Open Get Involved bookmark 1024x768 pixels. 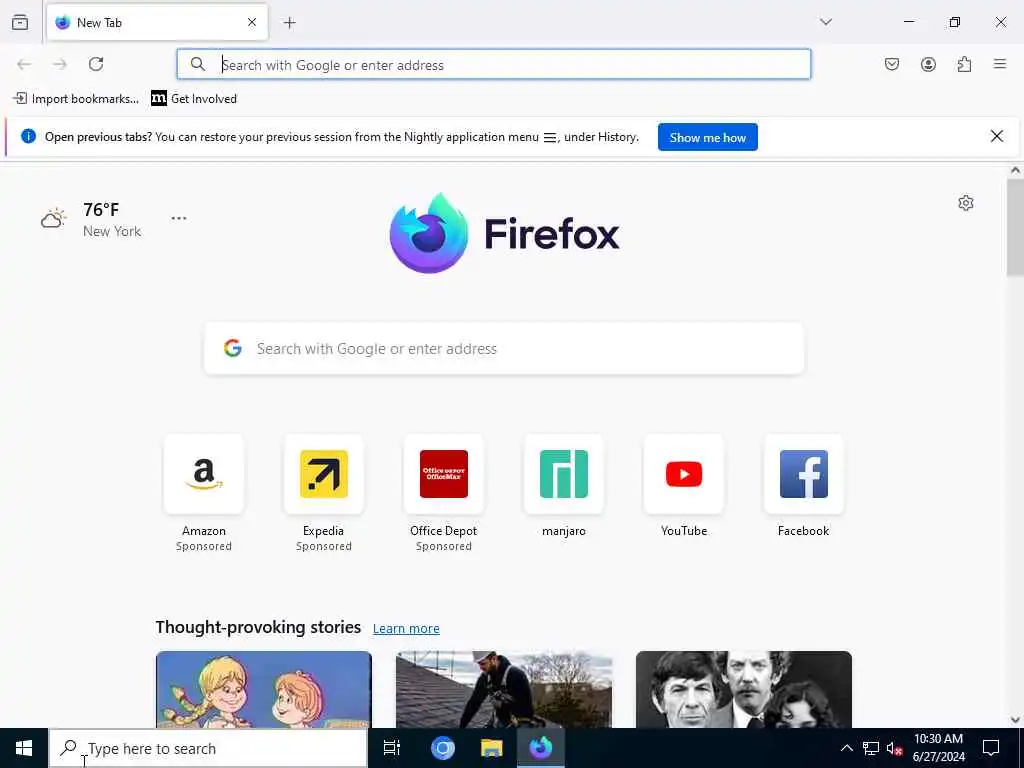tap(194, 99)
